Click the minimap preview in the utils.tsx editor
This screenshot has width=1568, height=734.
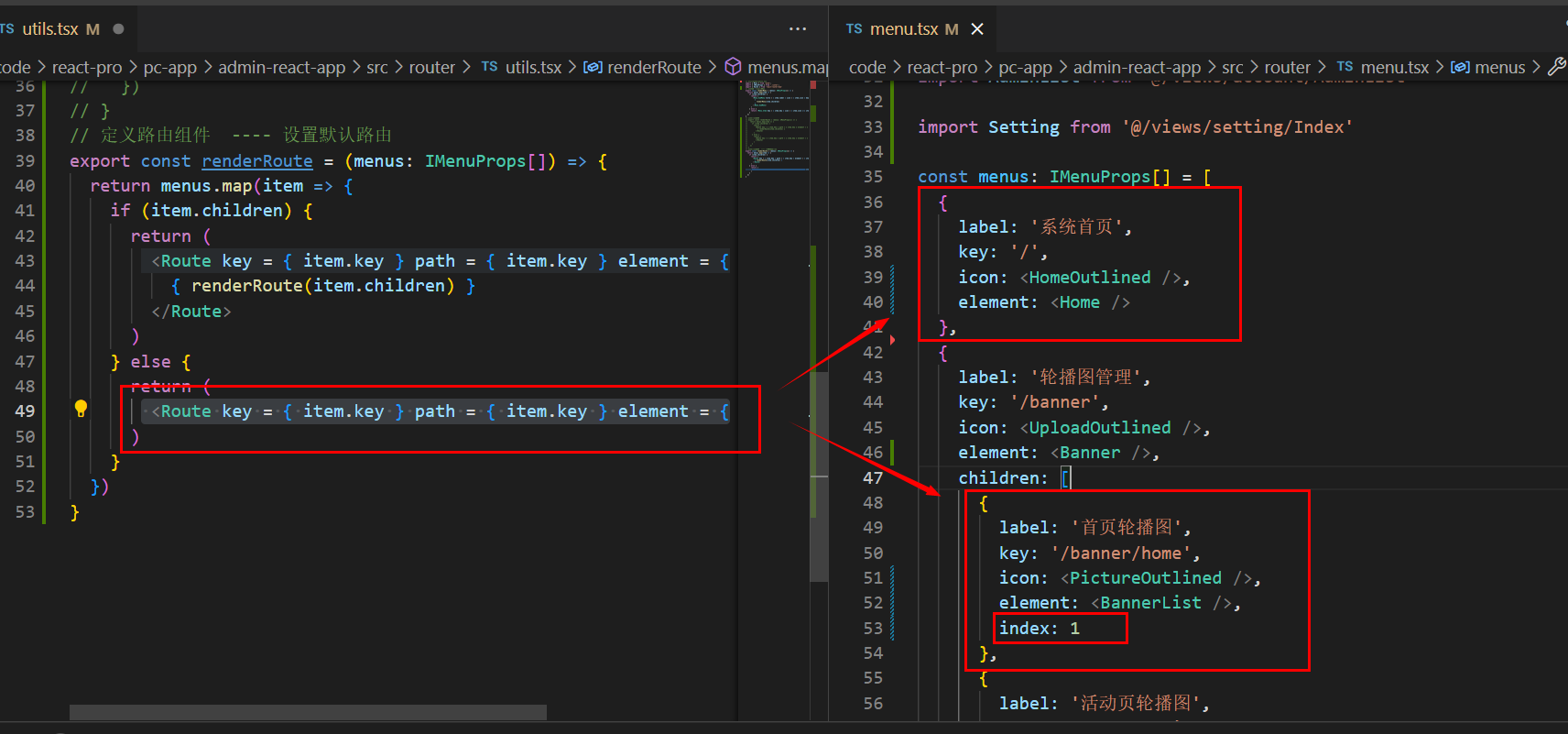tap(776, 128)
